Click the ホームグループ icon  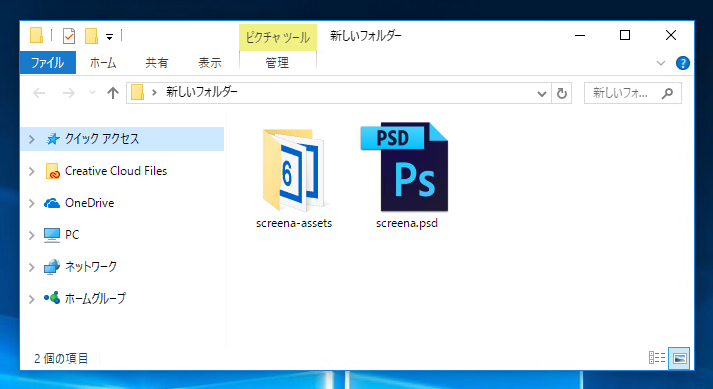[x=52, y=298]
